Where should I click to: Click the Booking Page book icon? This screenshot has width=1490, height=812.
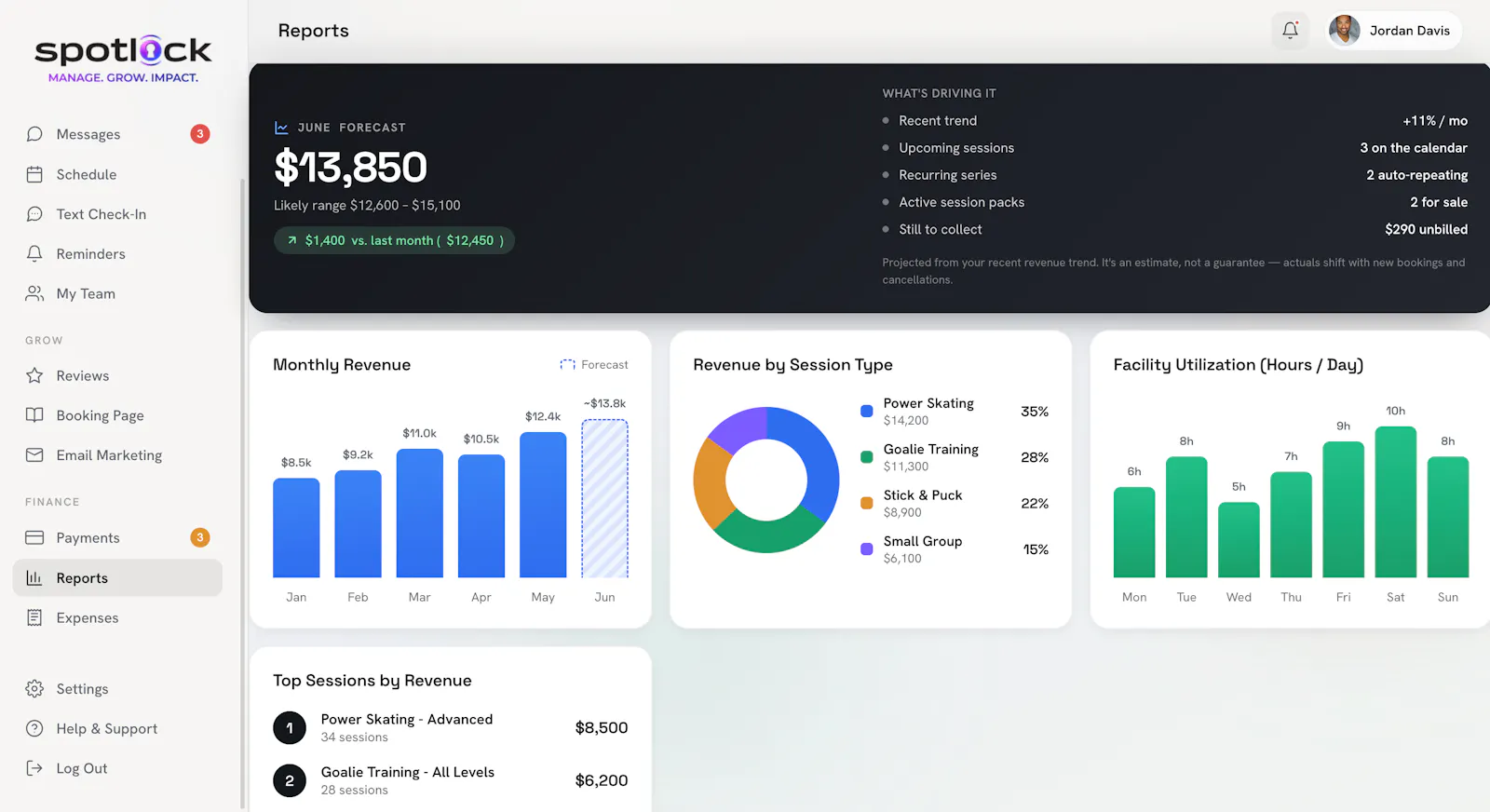click(x=34, y=415)
